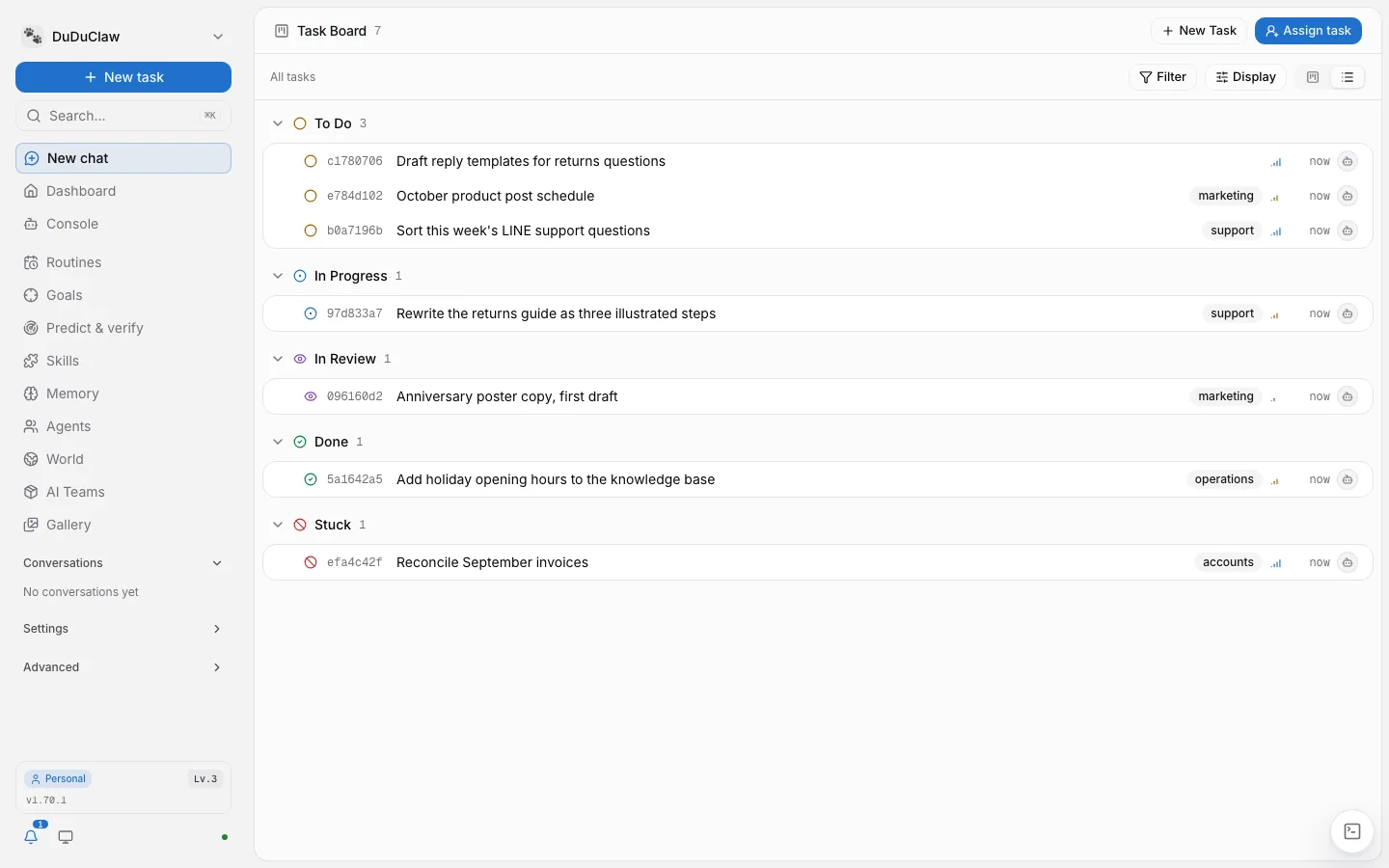
Task: Open Predict & verify page
Action: click(x=123, y=328)
